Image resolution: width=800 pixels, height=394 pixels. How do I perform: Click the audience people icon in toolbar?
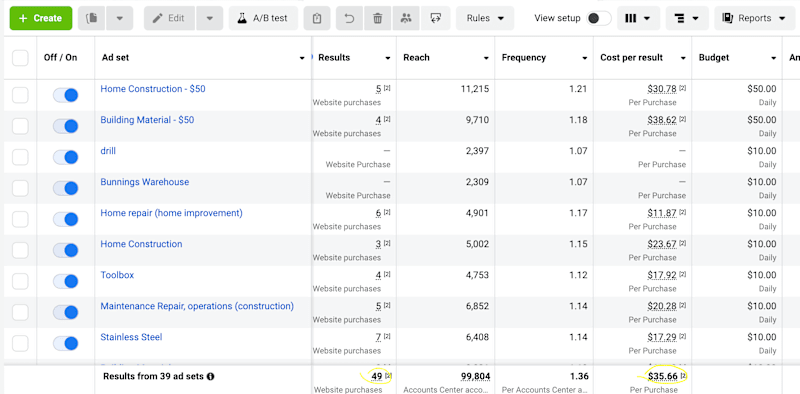(x=406, y=18)
